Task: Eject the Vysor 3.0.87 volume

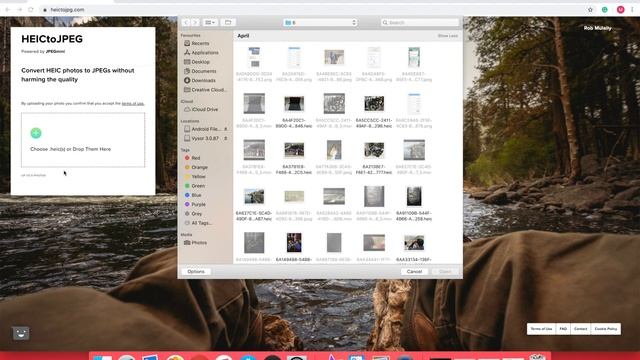Action: pos(226,138)
